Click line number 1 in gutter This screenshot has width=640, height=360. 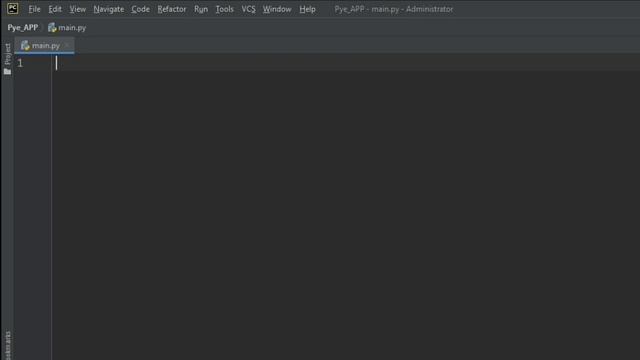point(20,63)
